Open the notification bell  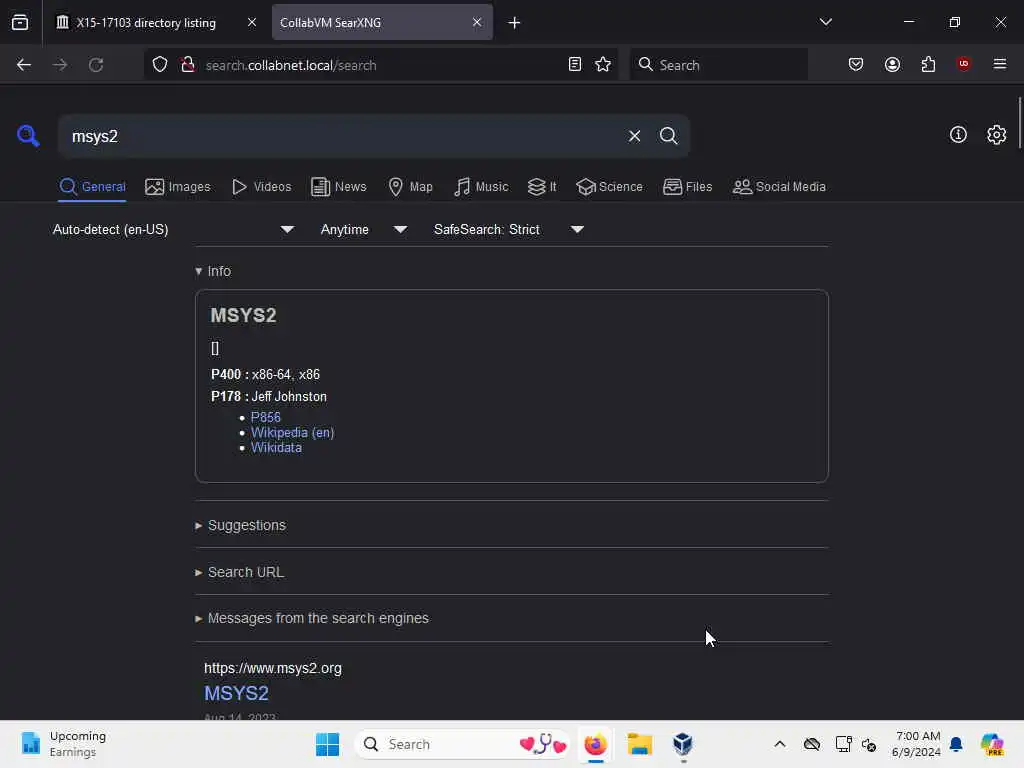[956, 744]
